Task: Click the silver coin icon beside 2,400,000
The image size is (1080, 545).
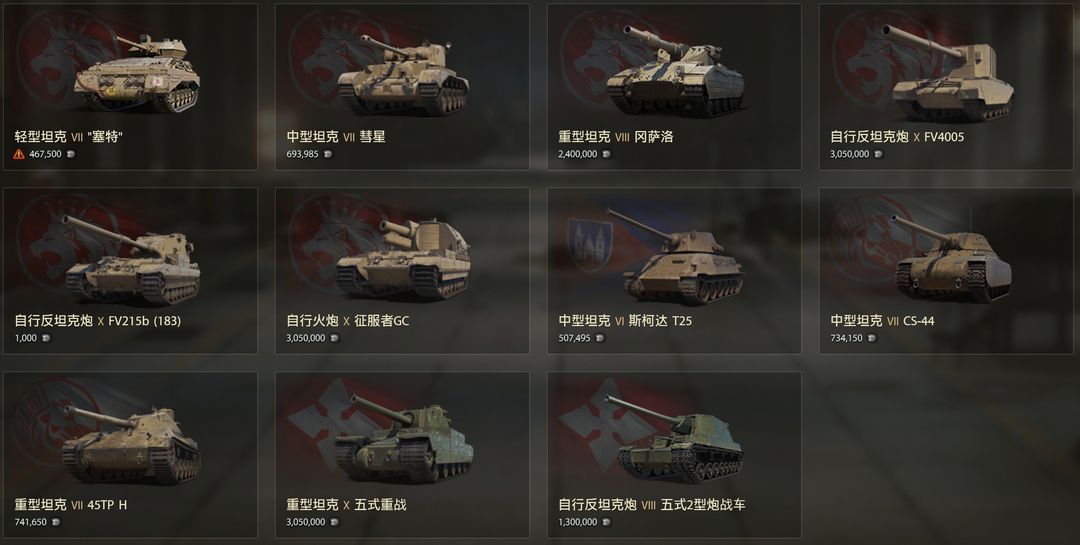Action: coord(606,154)
